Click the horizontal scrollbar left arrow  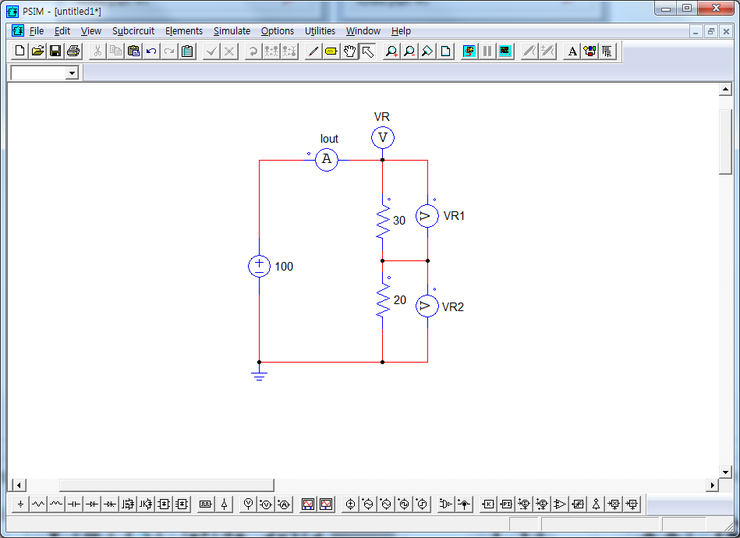(17, 485)
